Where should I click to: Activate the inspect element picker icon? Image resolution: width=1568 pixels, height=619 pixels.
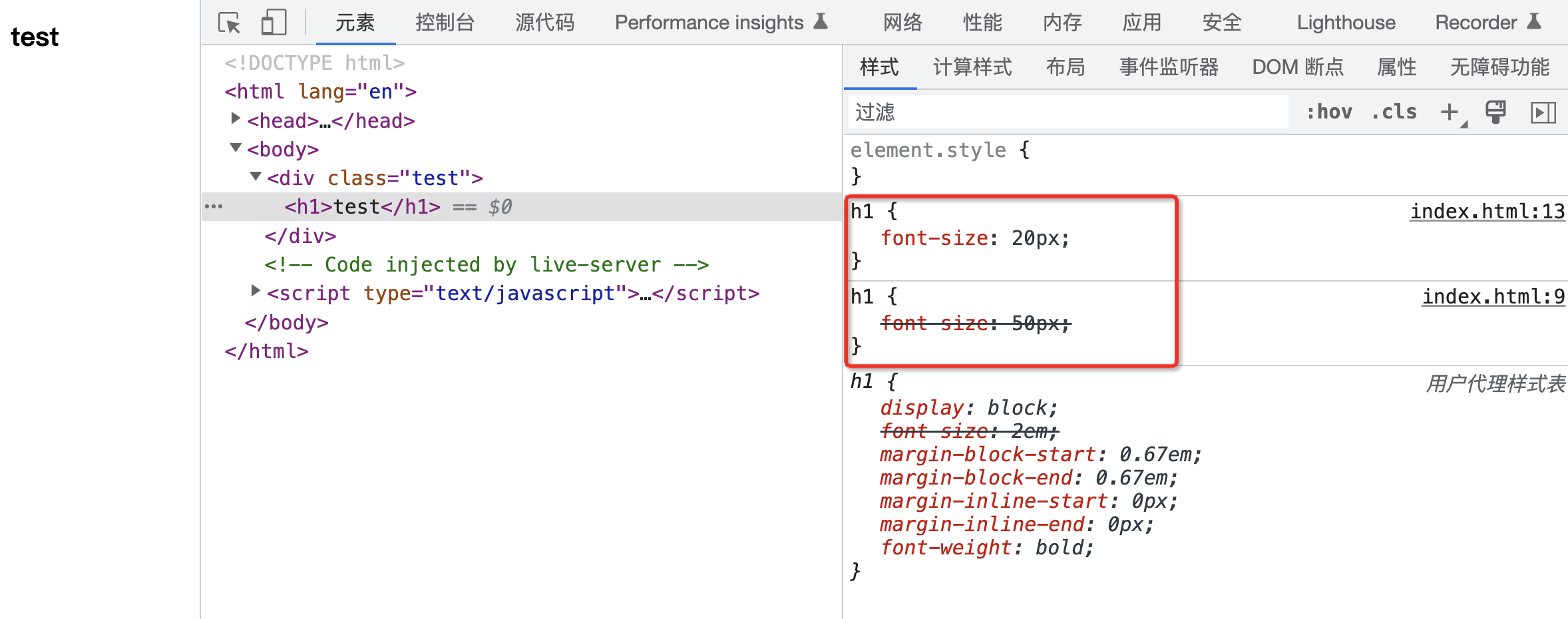[x=230, y=23]
